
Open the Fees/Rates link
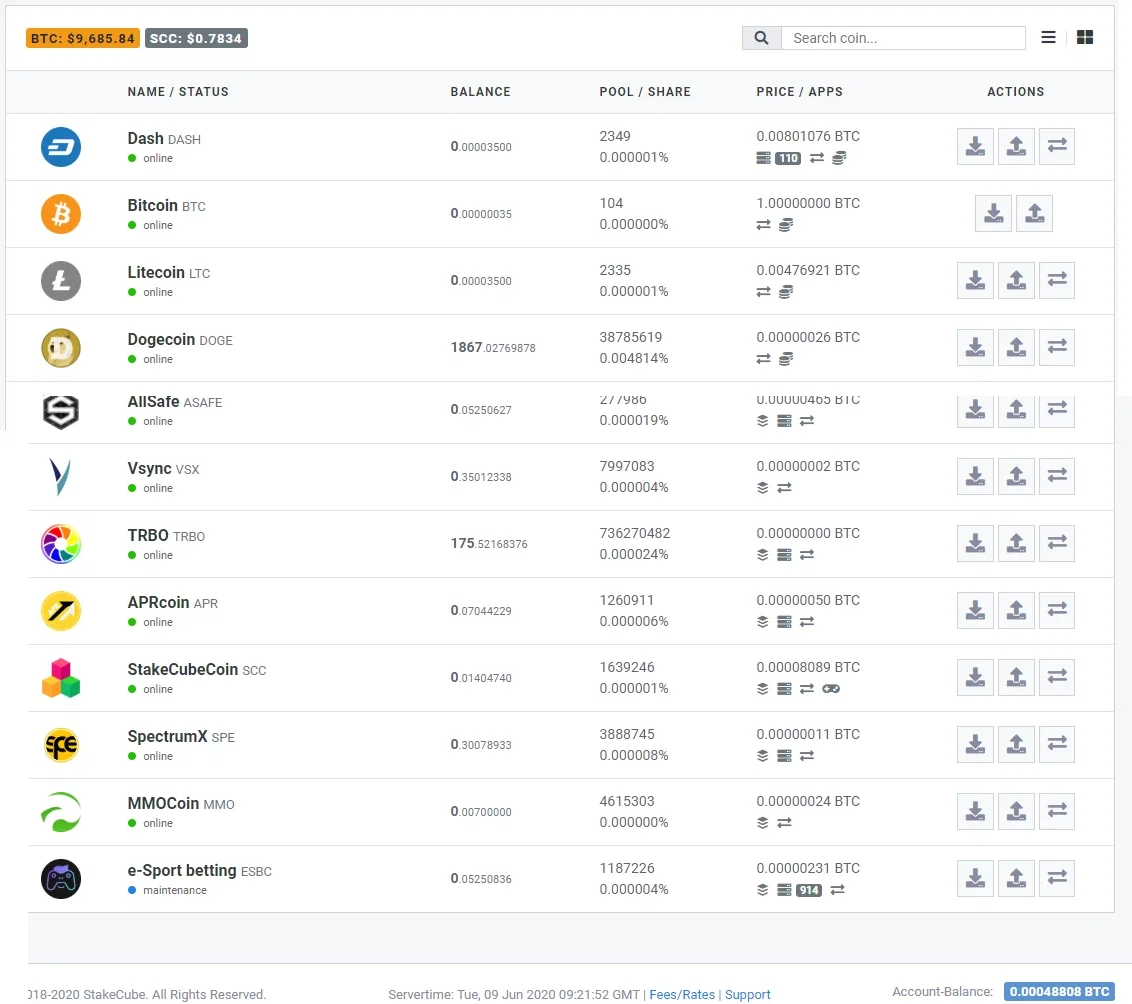pos(682,995)
